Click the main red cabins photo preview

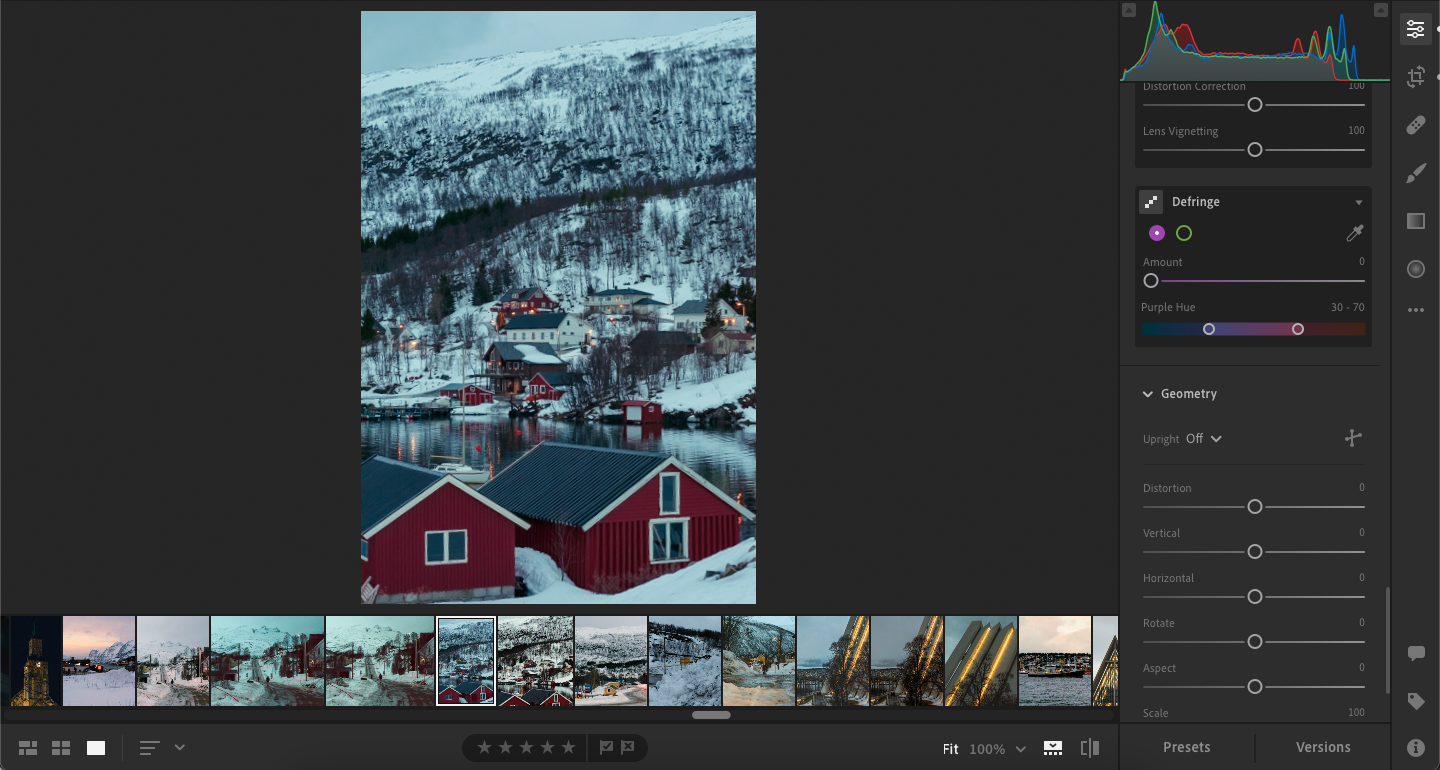(558, 307)
